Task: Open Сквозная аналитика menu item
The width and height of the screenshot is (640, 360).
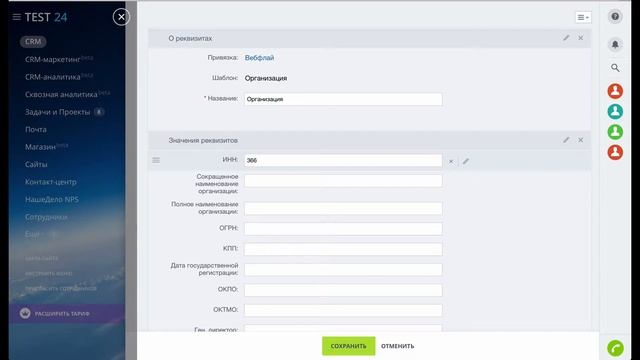Action: click(x=61, y=95)
